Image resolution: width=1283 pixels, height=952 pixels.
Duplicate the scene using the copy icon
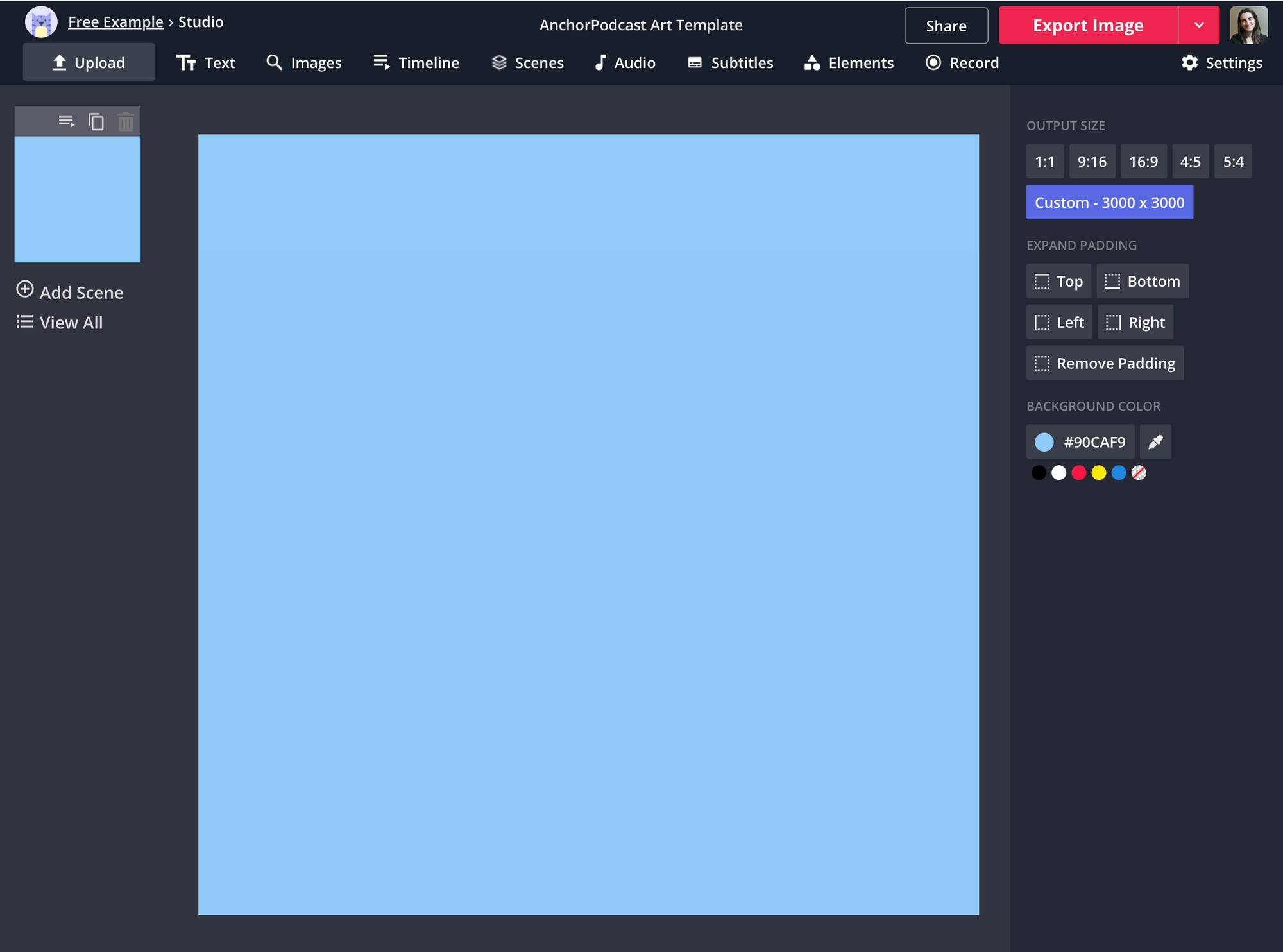pyautogui.click(x=96, y=121)
